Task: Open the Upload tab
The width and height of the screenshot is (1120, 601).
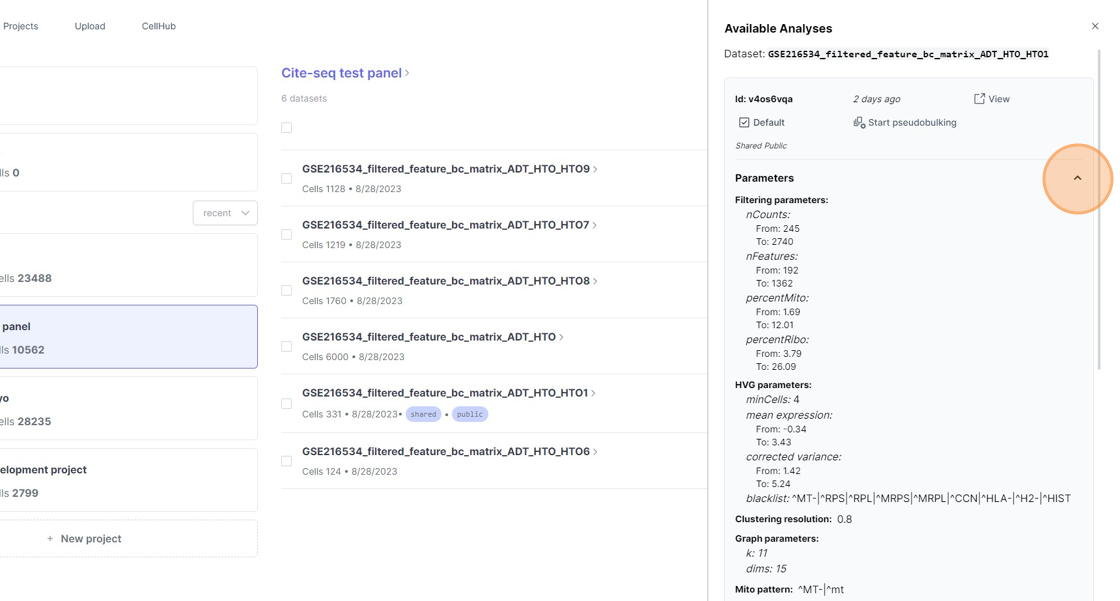Action: tap(90, 26)
